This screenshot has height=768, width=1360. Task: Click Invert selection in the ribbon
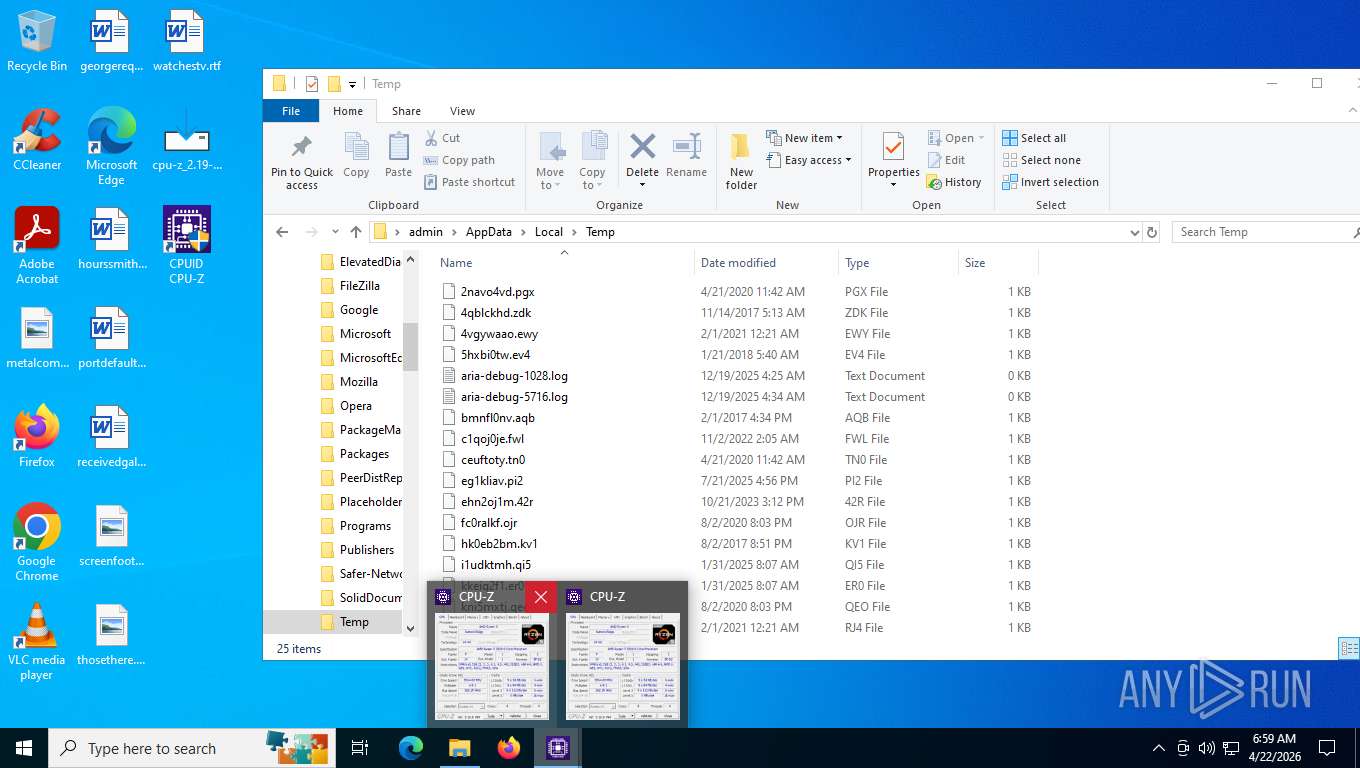[x=1050, y=182]
